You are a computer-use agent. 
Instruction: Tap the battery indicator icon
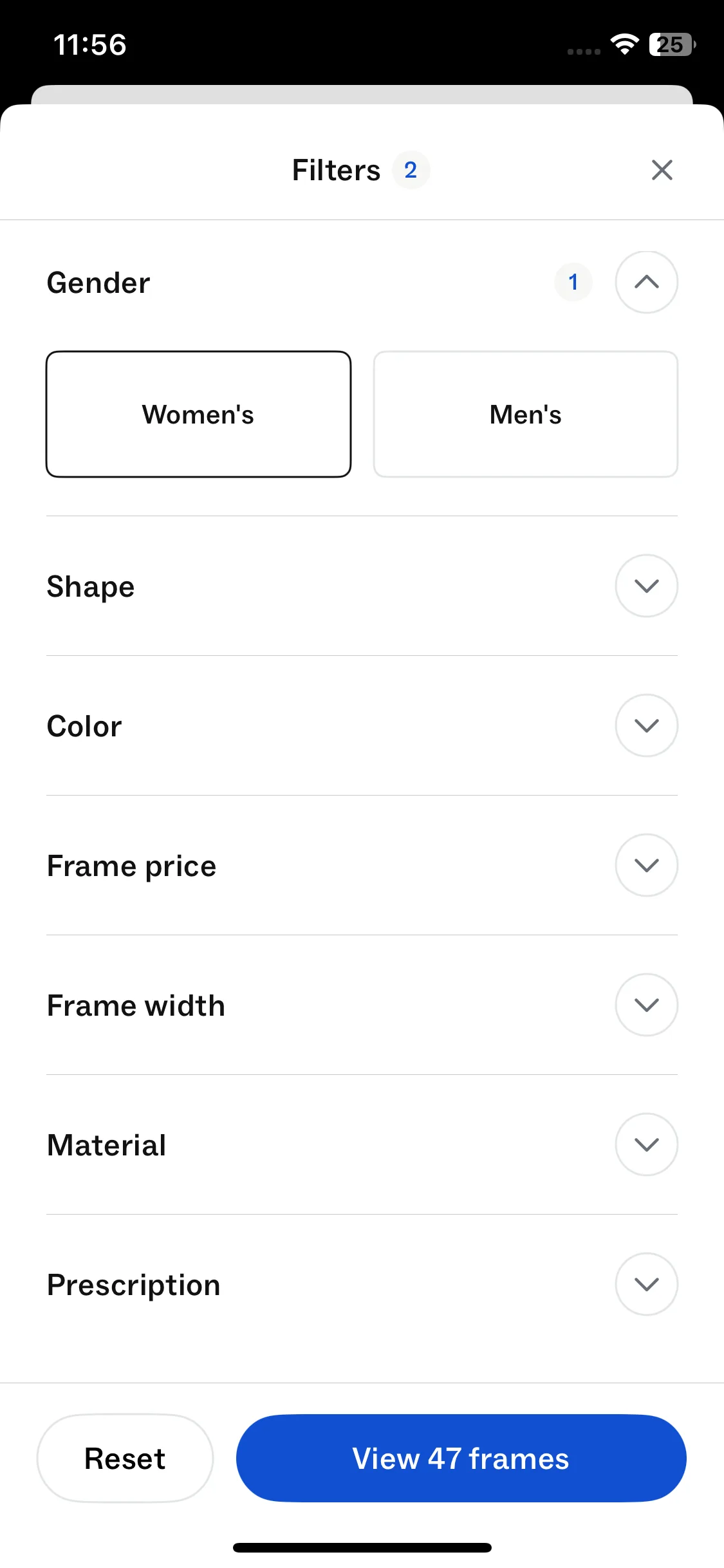point(672,44)
